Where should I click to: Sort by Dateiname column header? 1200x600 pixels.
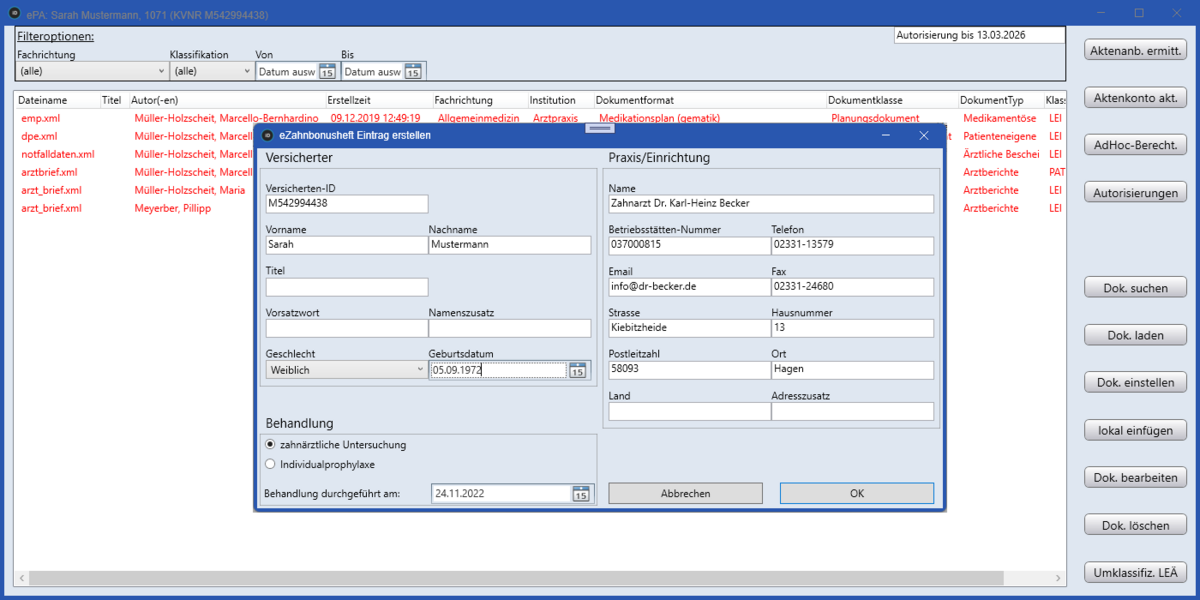43,100
